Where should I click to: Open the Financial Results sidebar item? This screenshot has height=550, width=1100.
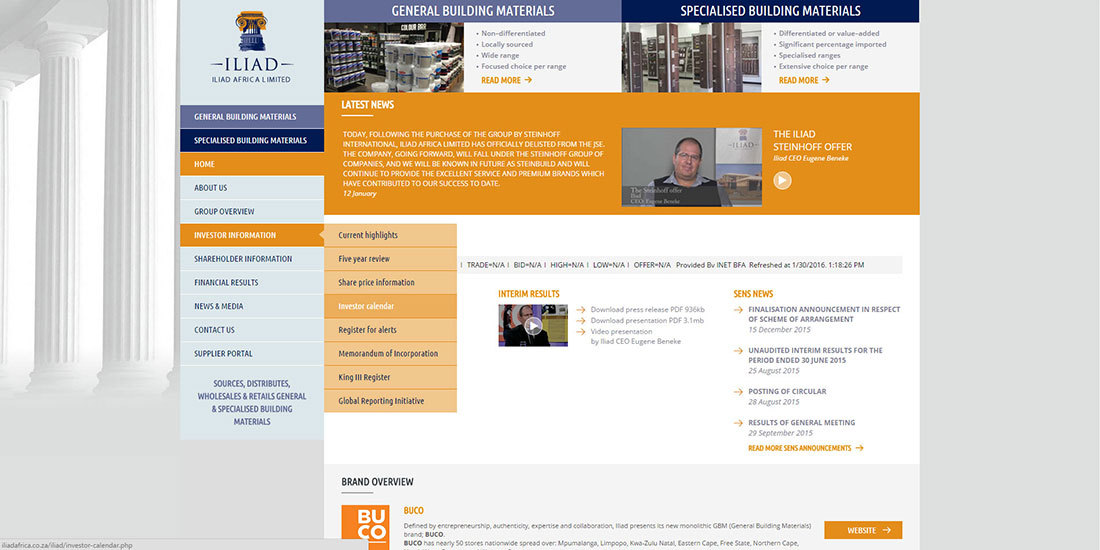pos(226,283)
